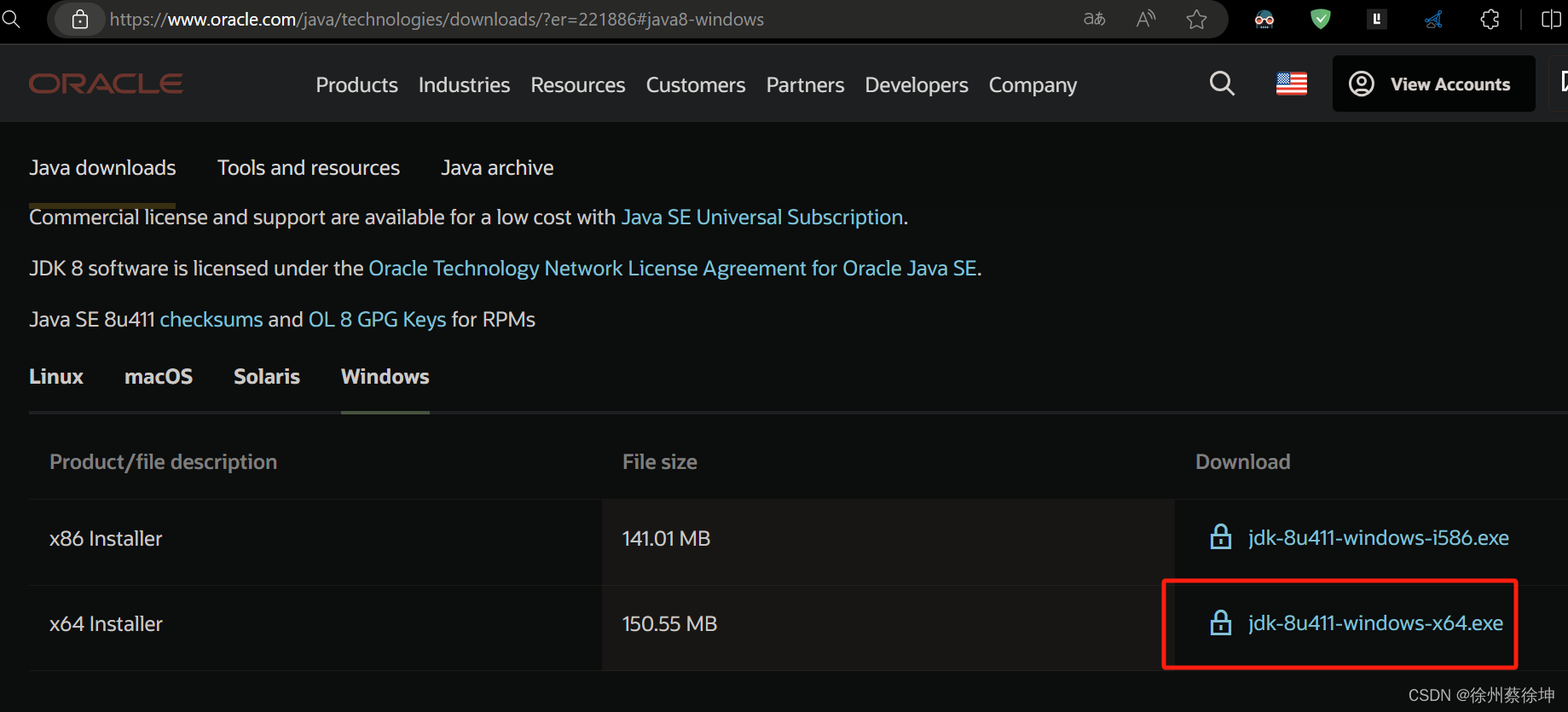1568x712 pixels.
Task: Click the lock icon beside jdk-8u411-windows-i586.exe
Action: pos(1221,537)
